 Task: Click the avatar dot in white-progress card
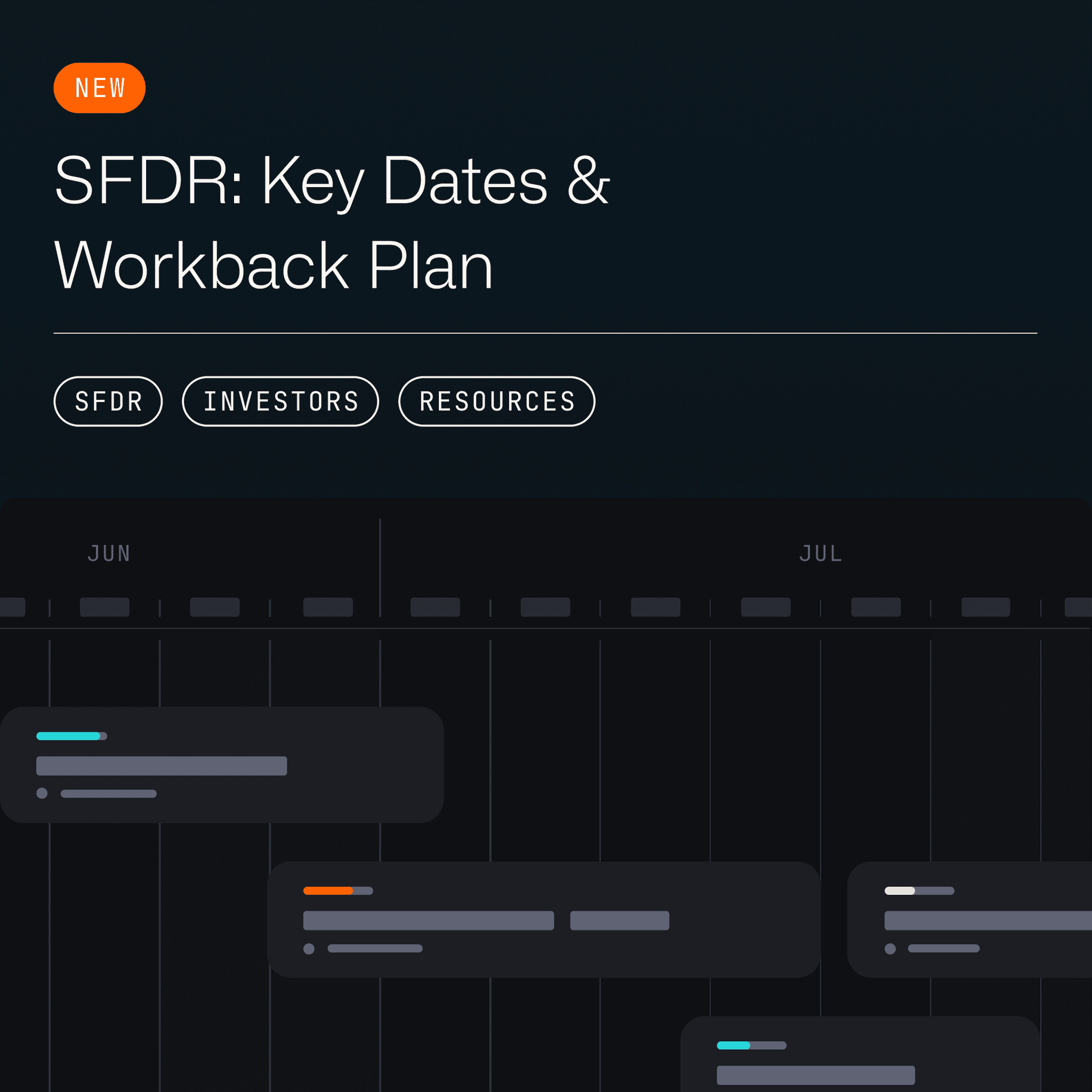(890, 949)
